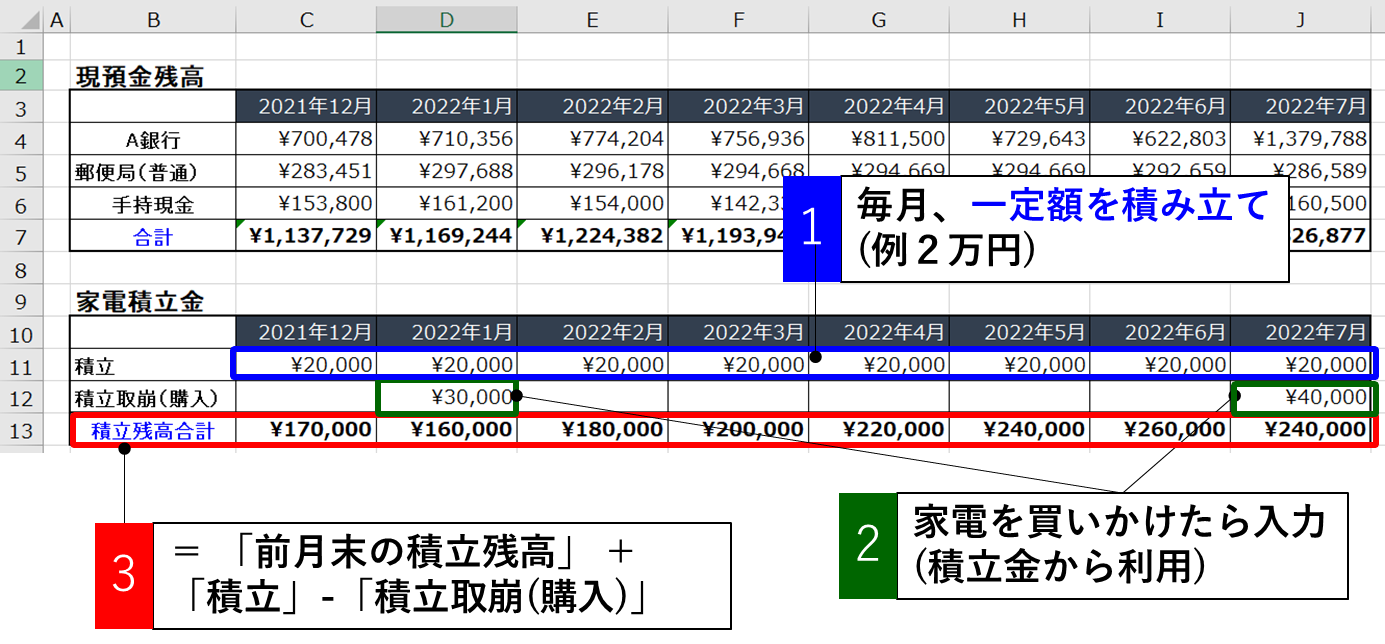Select column B header
This screenshot has width=1385, height=644.
pyautogui.click(x=153, y=19)
